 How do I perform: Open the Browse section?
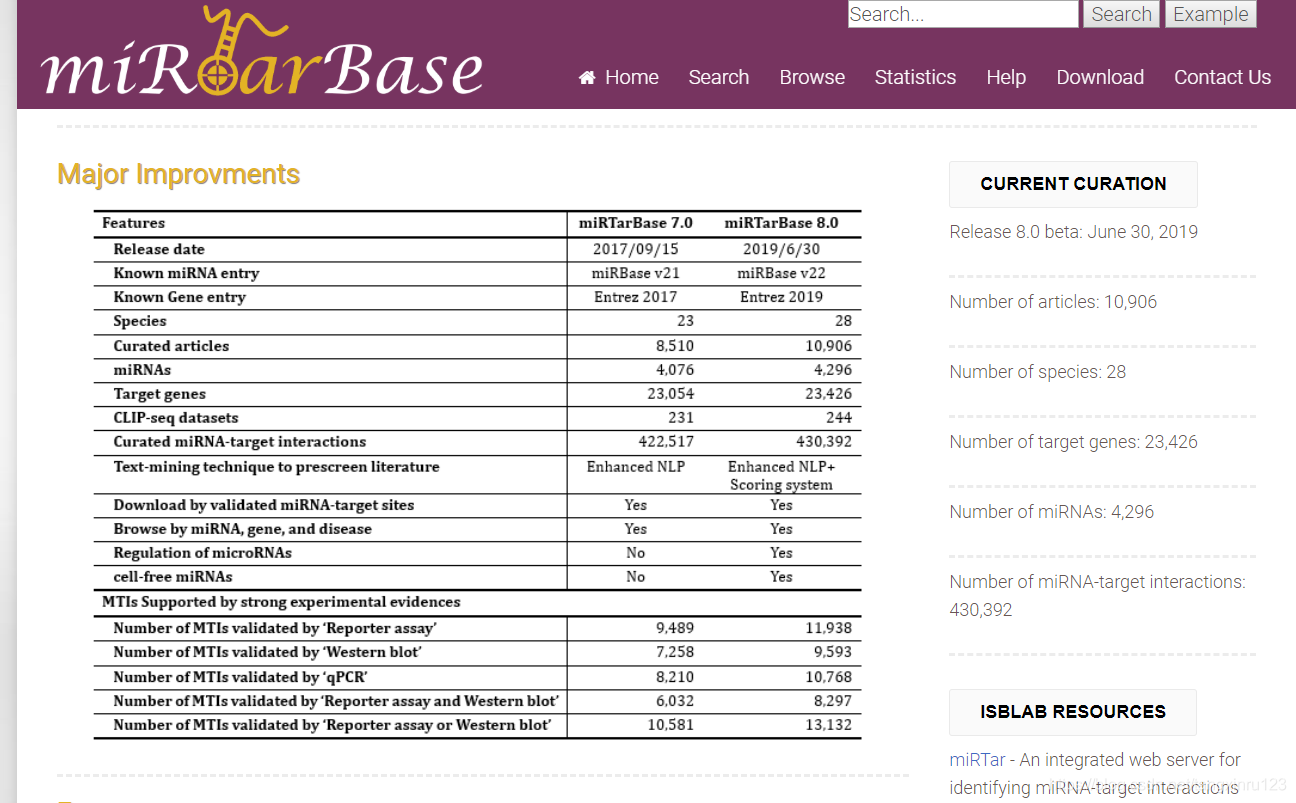click(x=812, y=77)
